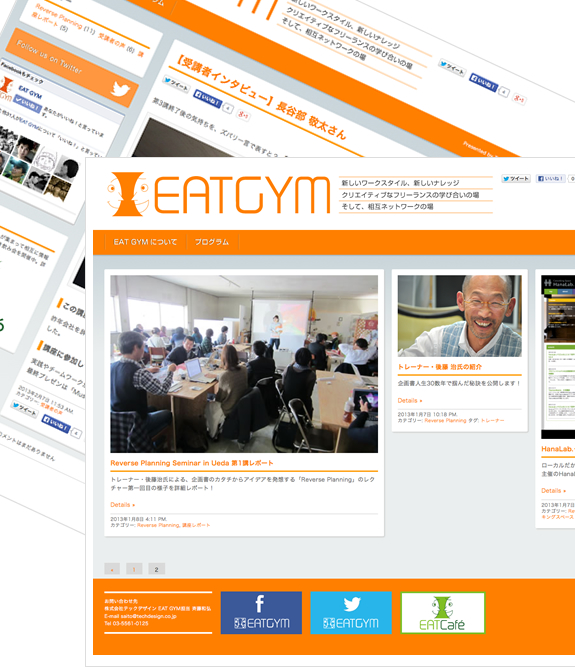Open the seminar room photo thumbnail
The image size is (575, 667).
tap(244, 364)
